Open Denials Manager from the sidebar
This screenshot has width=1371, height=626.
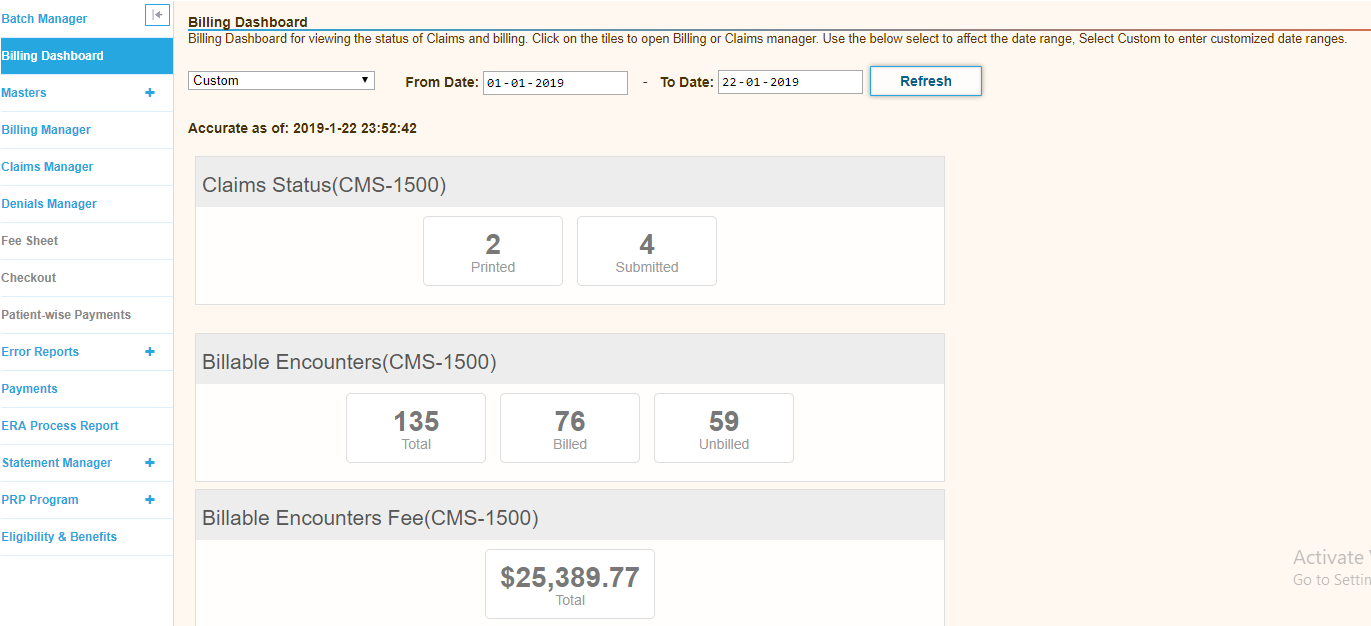click(x=49, y=204)
